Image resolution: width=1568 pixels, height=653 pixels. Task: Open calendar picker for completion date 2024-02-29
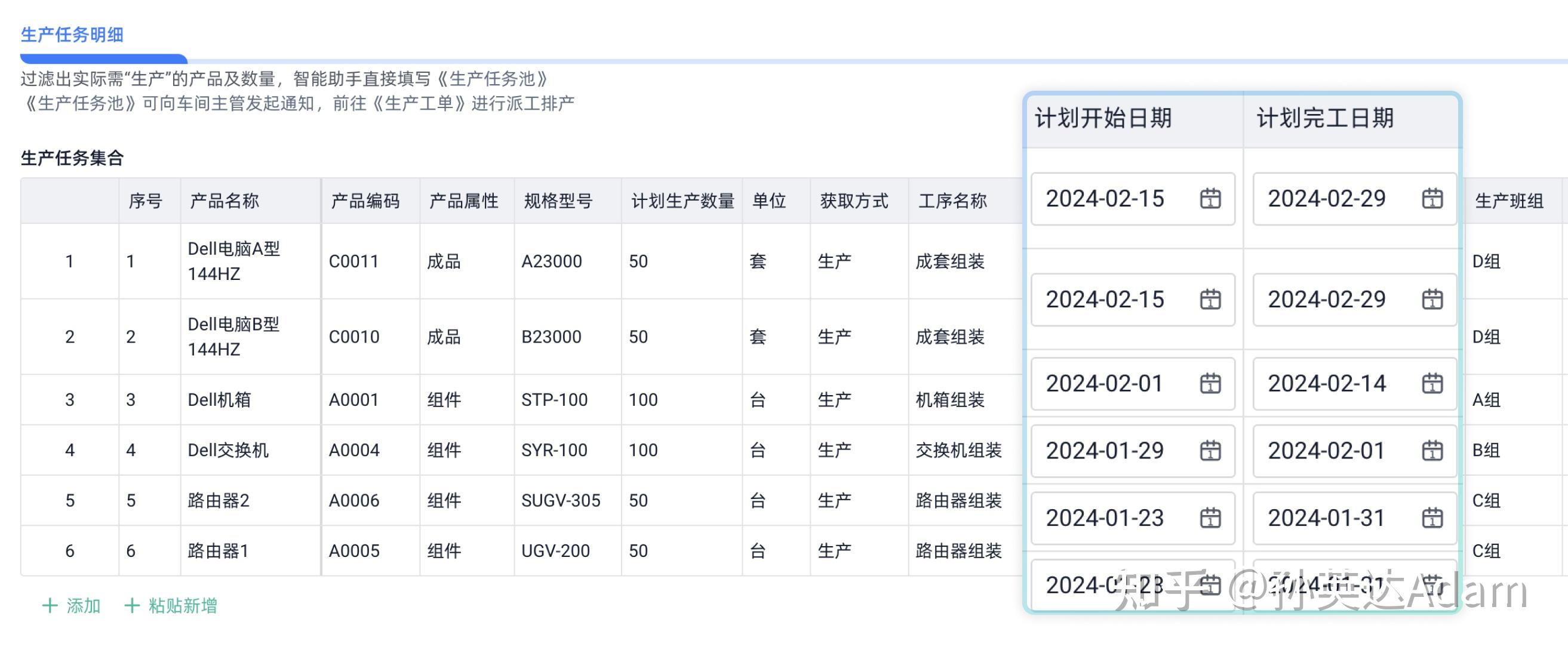coord(1432,199)
